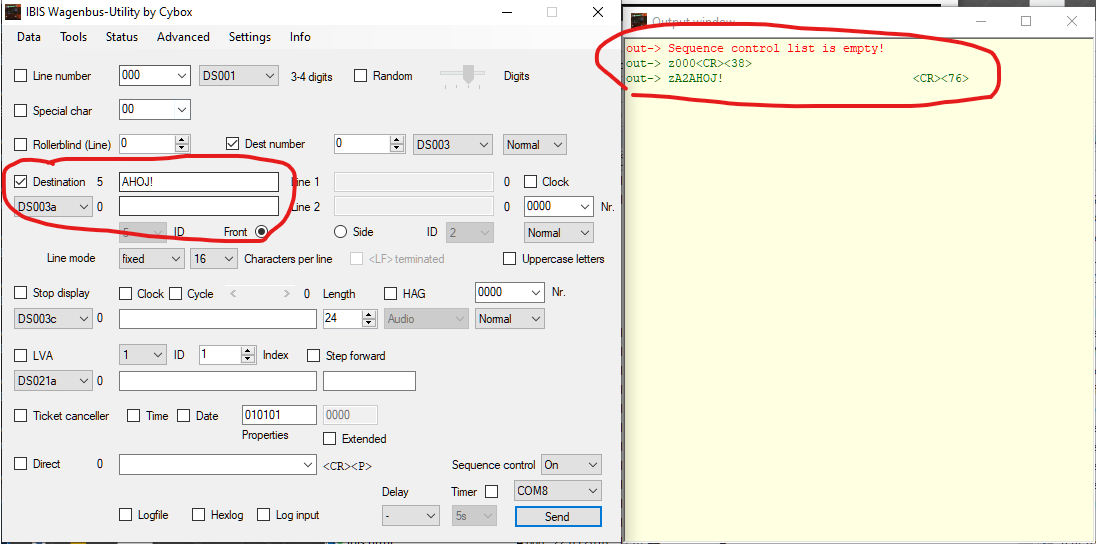Open the DS021a dropdown
The width and height of the screenshot is (1096, 544).
coord(53,381)
